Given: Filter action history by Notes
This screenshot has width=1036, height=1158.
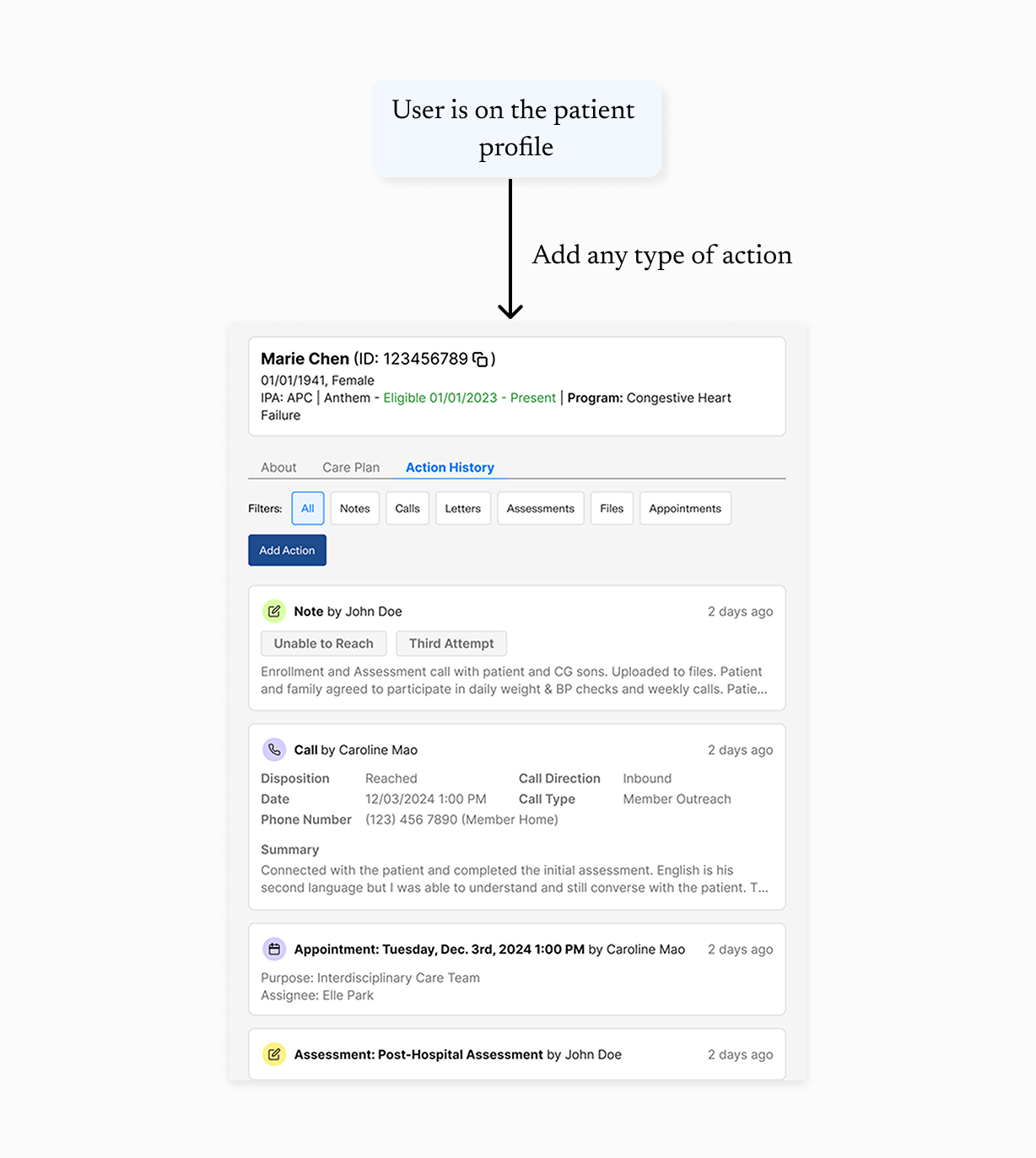Looking at the screenshot, I should 355,508.
